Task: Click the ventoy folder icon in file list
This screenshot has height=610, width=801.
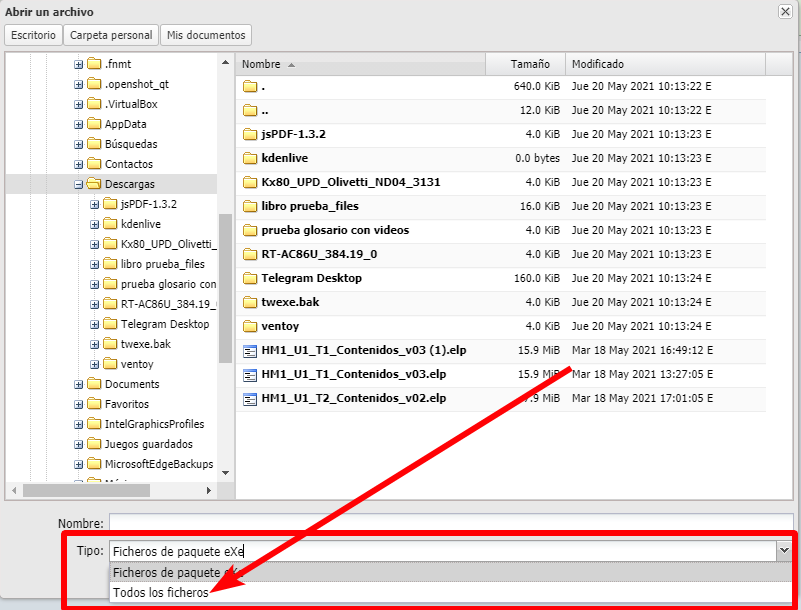Action: [x=250, y=326]
